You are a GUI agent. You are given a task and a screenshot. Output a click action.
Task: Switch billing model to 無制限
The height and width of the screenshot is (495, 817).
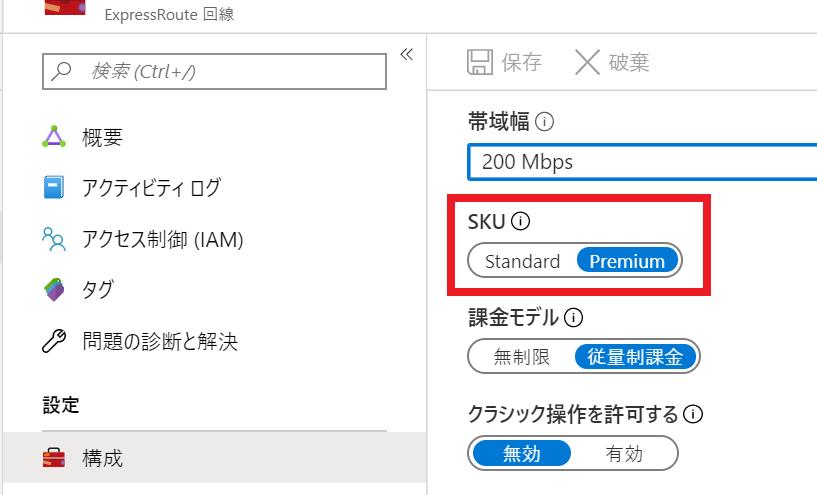(x=521, y=357)
